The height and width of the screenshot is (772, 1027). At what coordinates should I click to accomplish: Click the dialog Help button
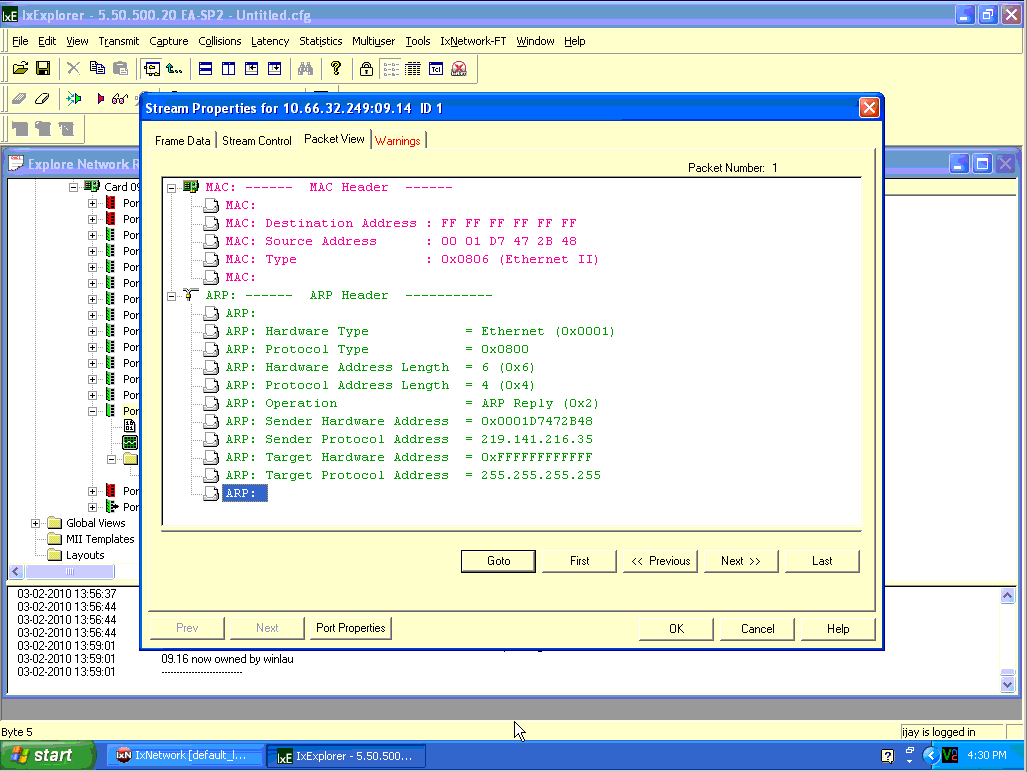[838, 629]
